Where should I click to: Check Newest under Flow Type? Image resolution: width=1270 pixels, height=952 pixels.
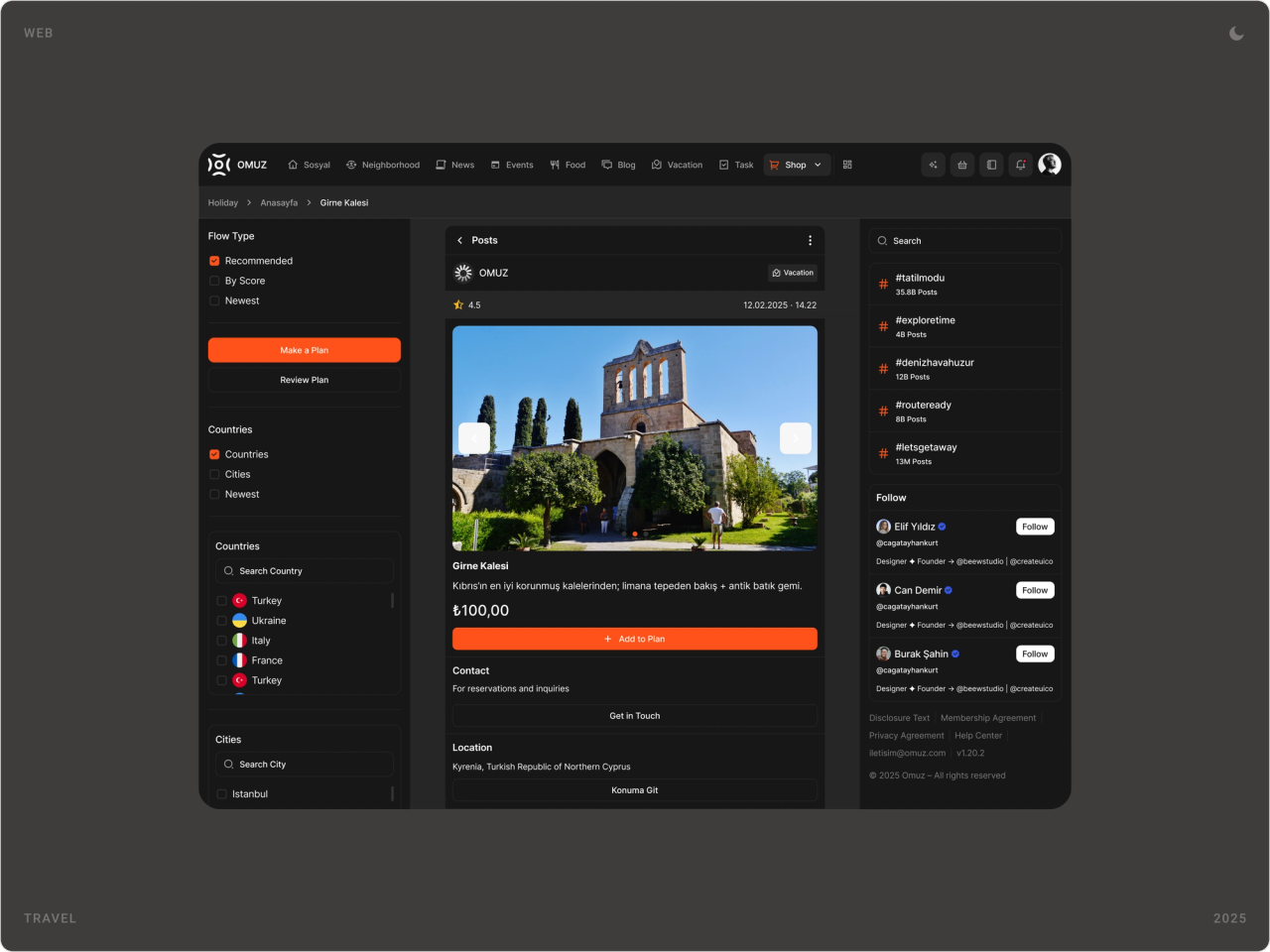(x=214, y=300)
